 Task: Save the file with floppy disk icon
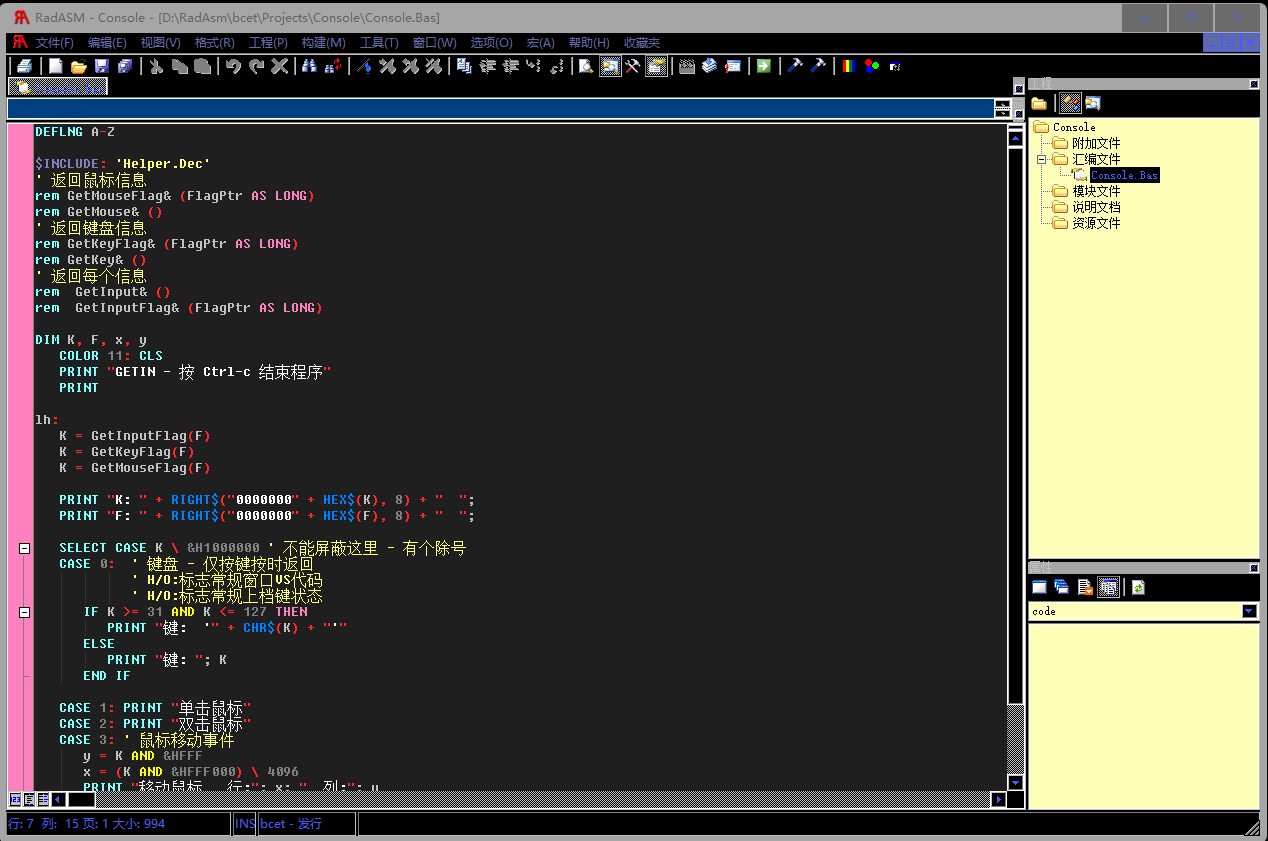101,66
